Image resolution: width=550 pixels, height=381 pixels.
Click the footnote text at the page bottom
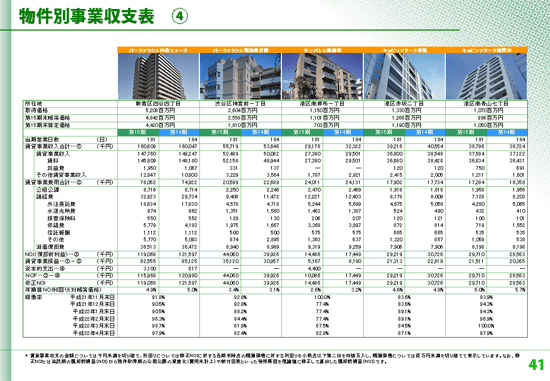point(272,359)
